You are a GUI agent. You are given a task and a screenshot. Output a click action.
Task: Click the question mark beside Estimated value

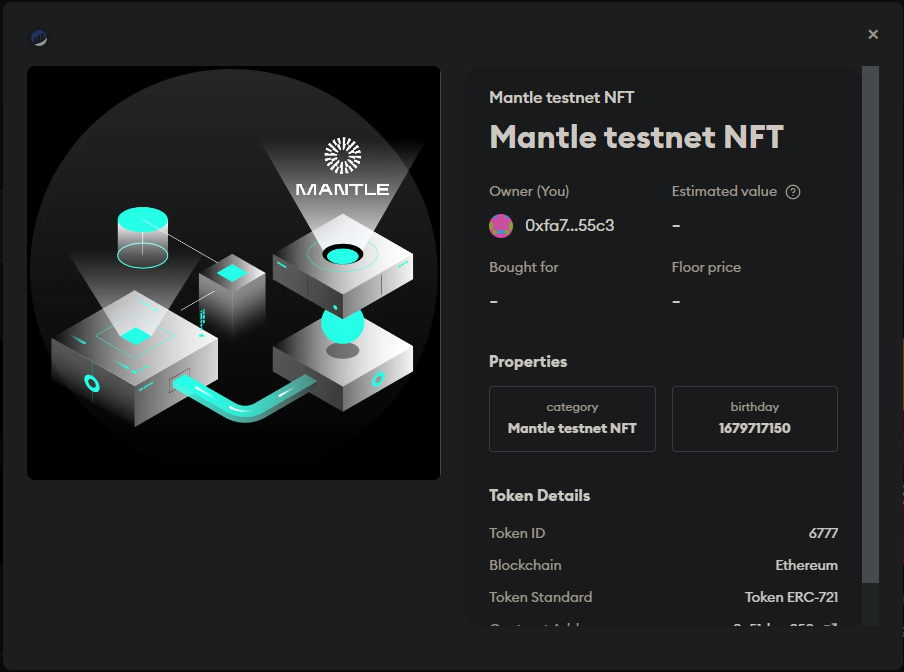point(792,191)
